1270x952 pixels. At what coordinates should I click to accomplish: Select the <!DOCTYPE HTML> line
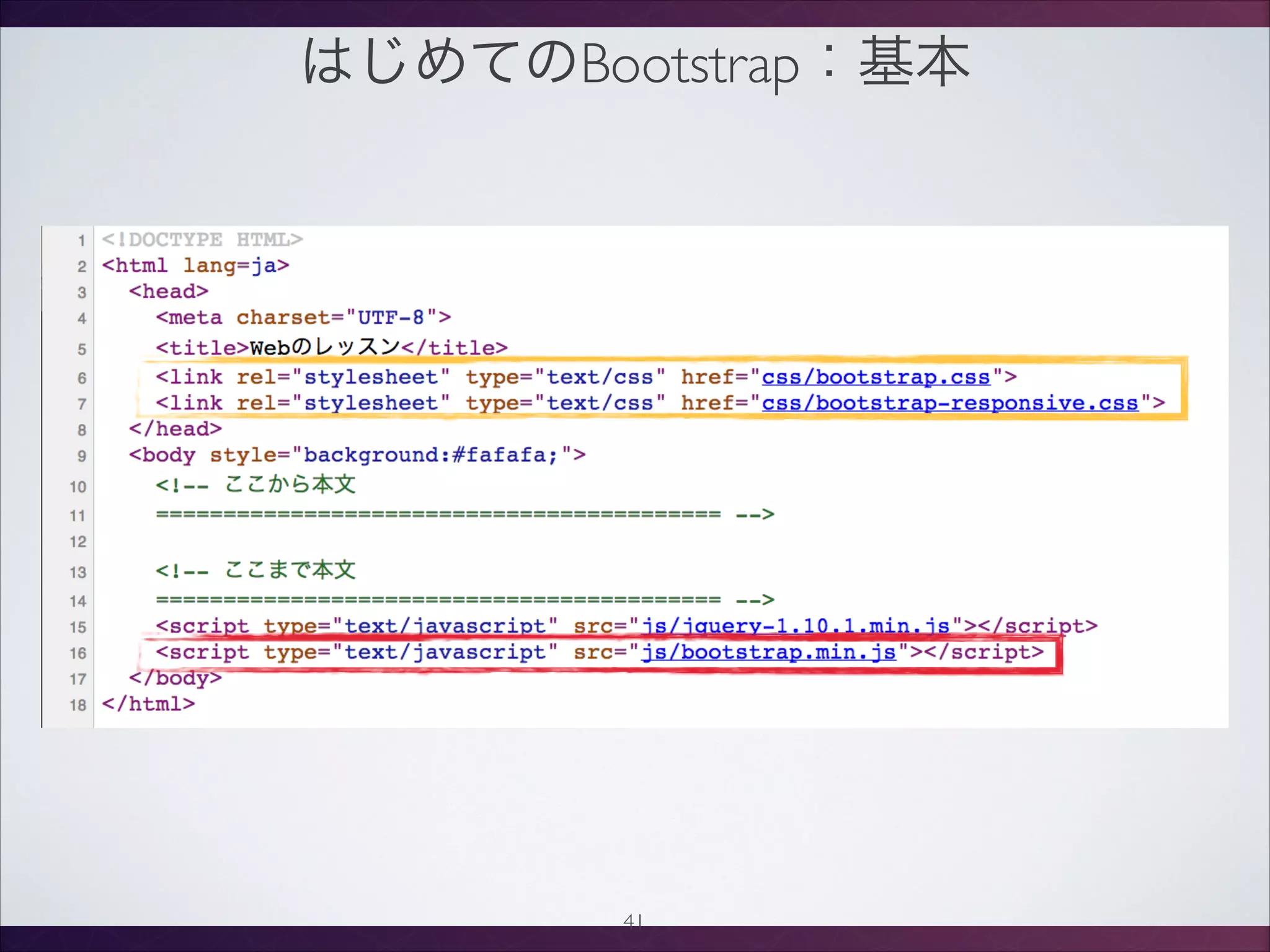coord(202,239)
